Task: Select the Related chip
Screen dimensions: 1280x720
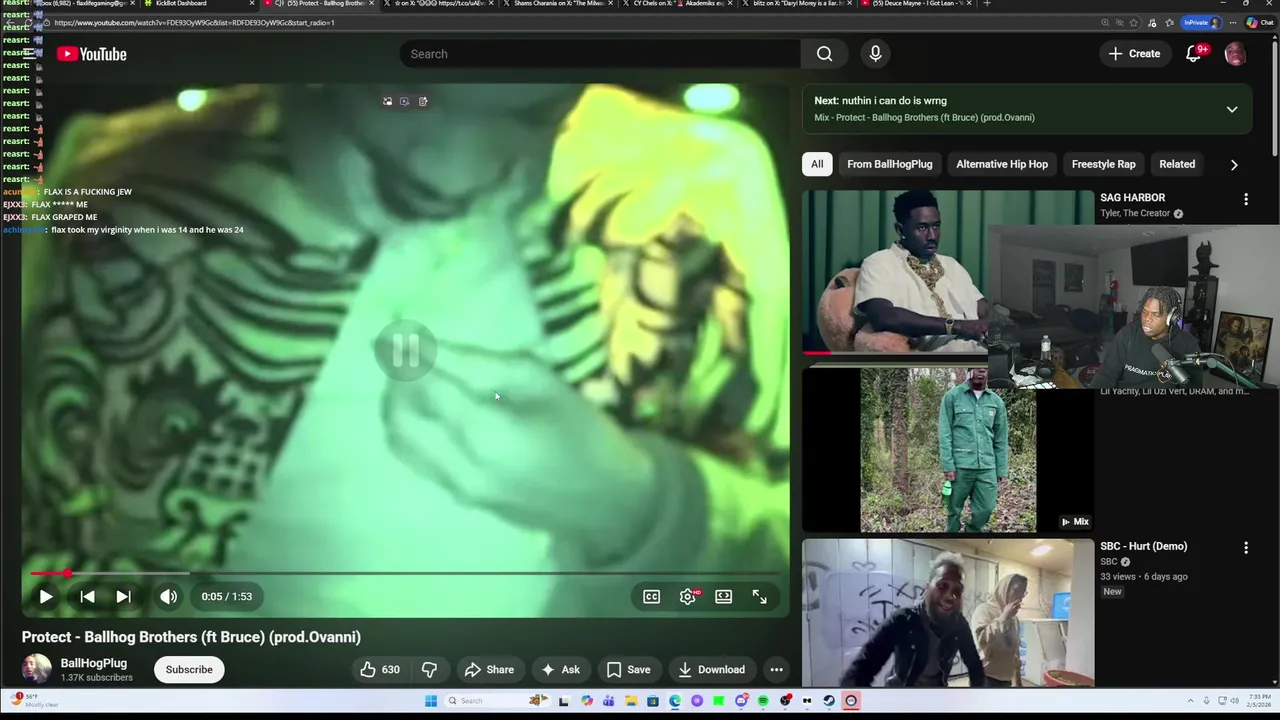Action: 1177,164
